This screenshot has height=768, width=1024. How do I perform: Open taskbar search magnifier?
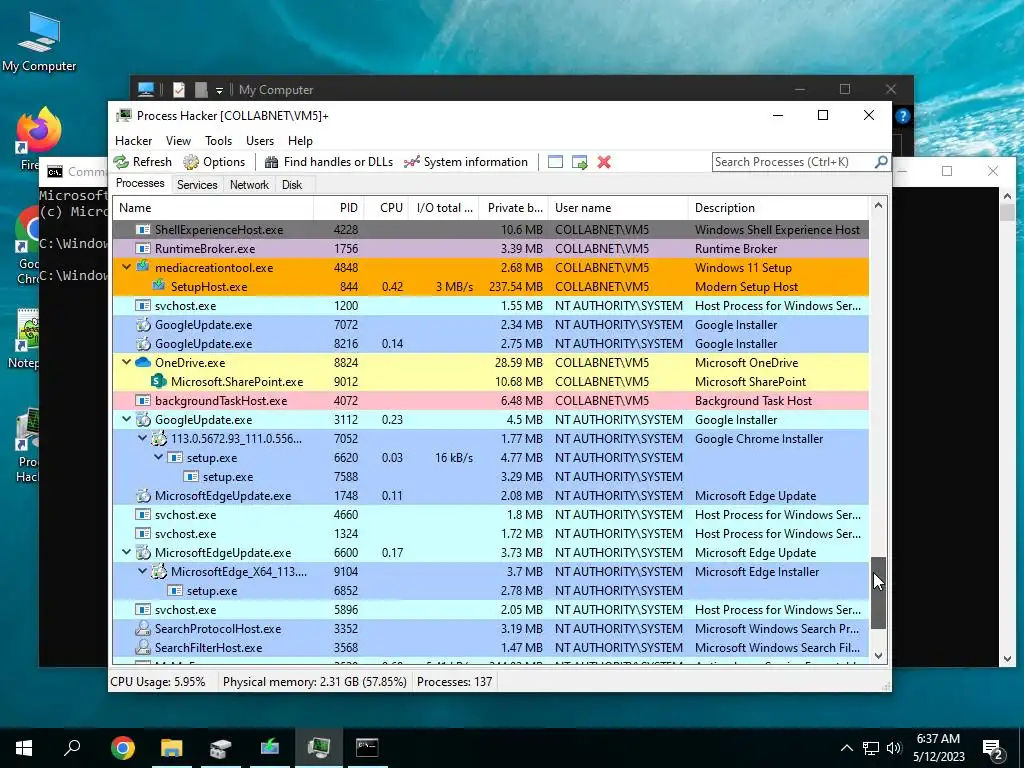click(x=72, y=748)
